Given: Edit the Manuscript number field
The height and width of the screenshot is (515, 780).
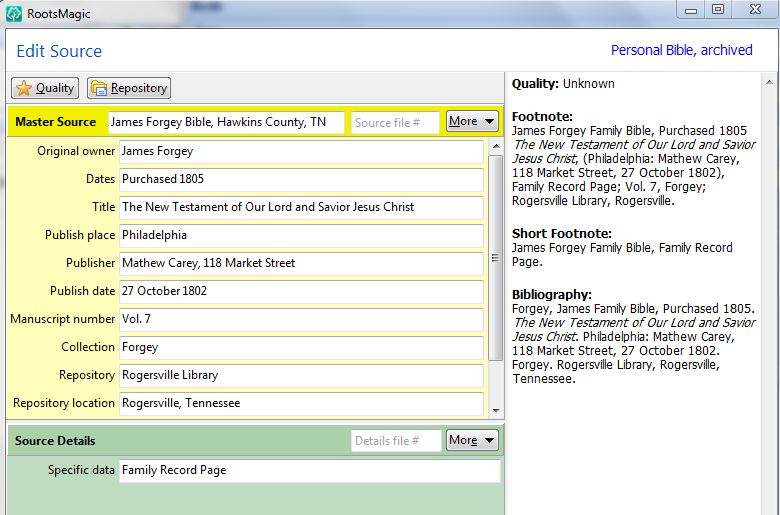Looking at the screenshot, I should (x=301, y=319).
